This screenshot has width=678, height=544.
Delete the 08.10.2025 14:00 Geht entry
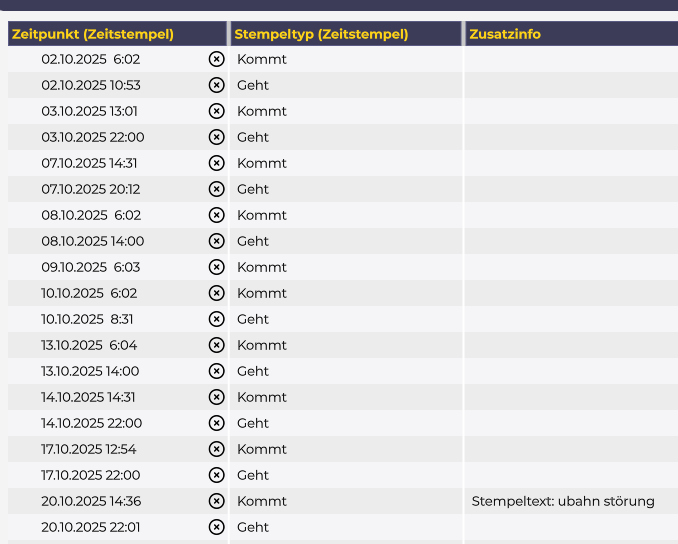(216, 241)
